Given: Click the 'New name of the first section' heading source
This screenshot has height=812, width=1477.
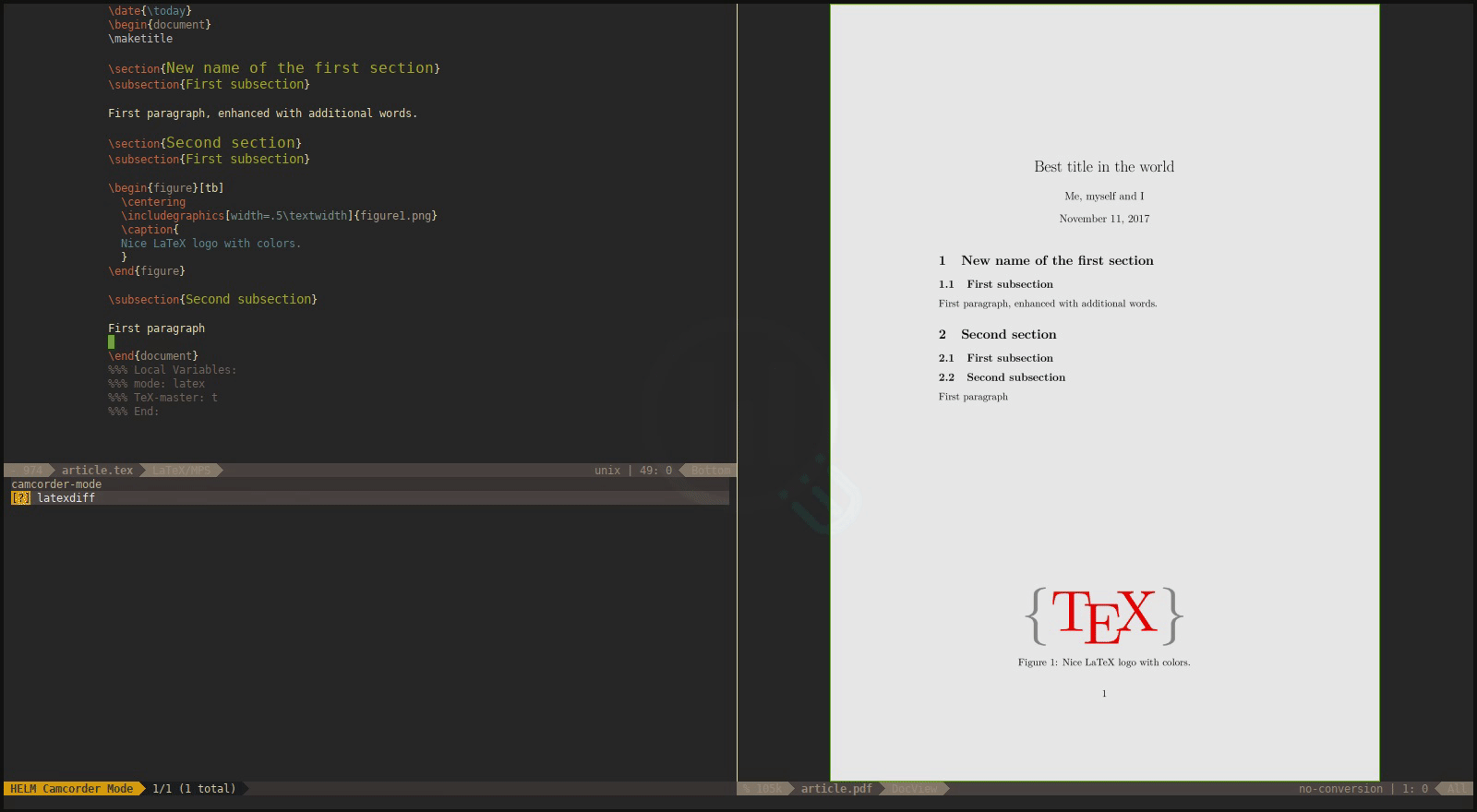Looking at the screenshot, I should click(x=299, y=68).
